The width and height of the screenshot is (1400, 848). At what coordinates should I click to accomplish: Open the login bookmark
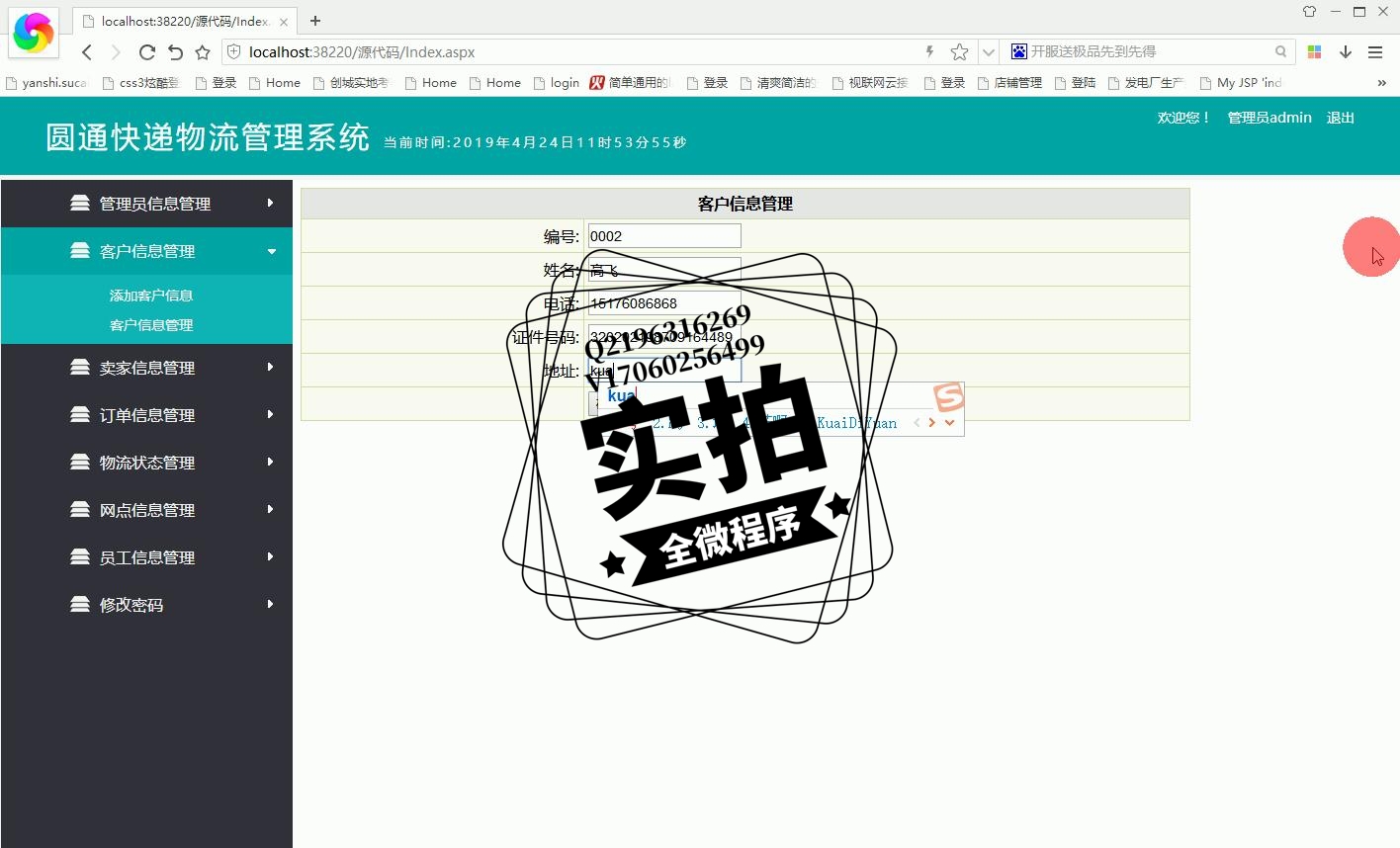pos(557,83)
